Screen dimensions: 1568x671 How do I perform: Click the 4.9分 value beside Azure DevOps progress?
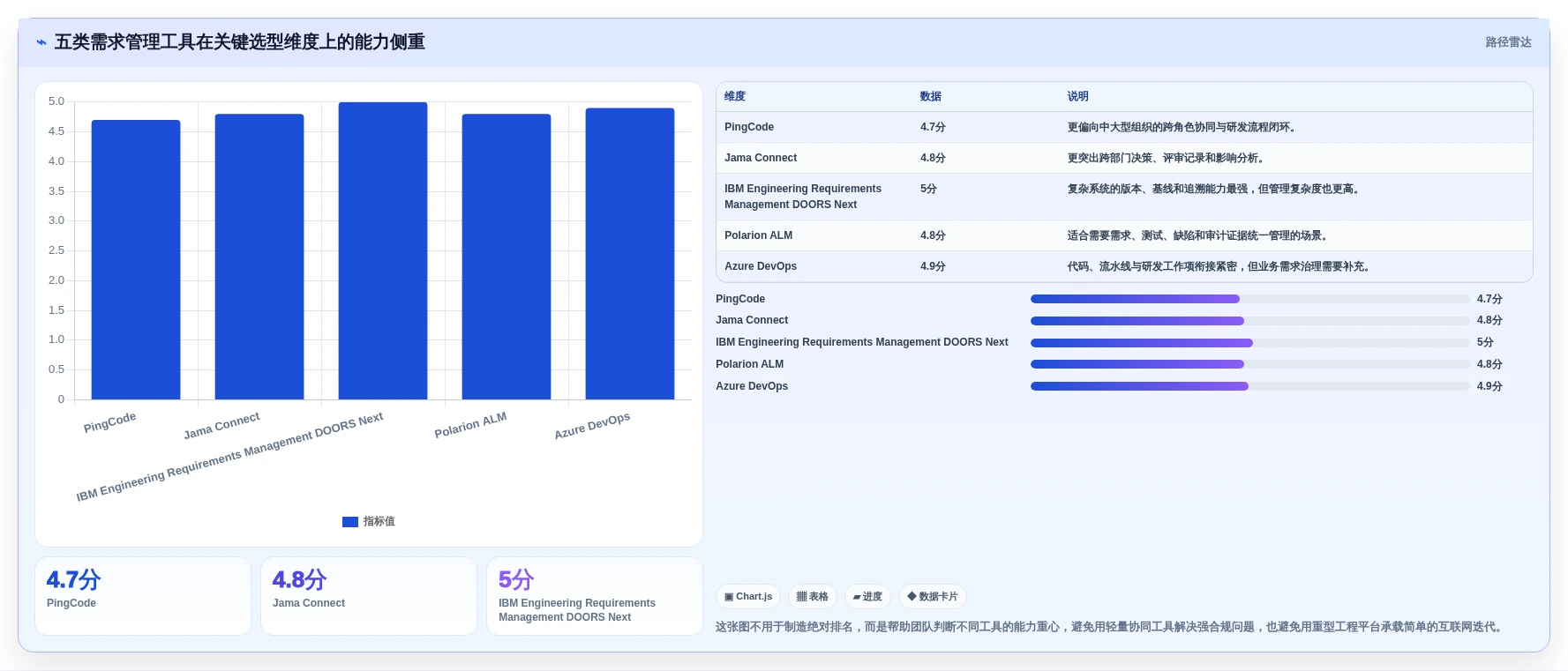1489,386
